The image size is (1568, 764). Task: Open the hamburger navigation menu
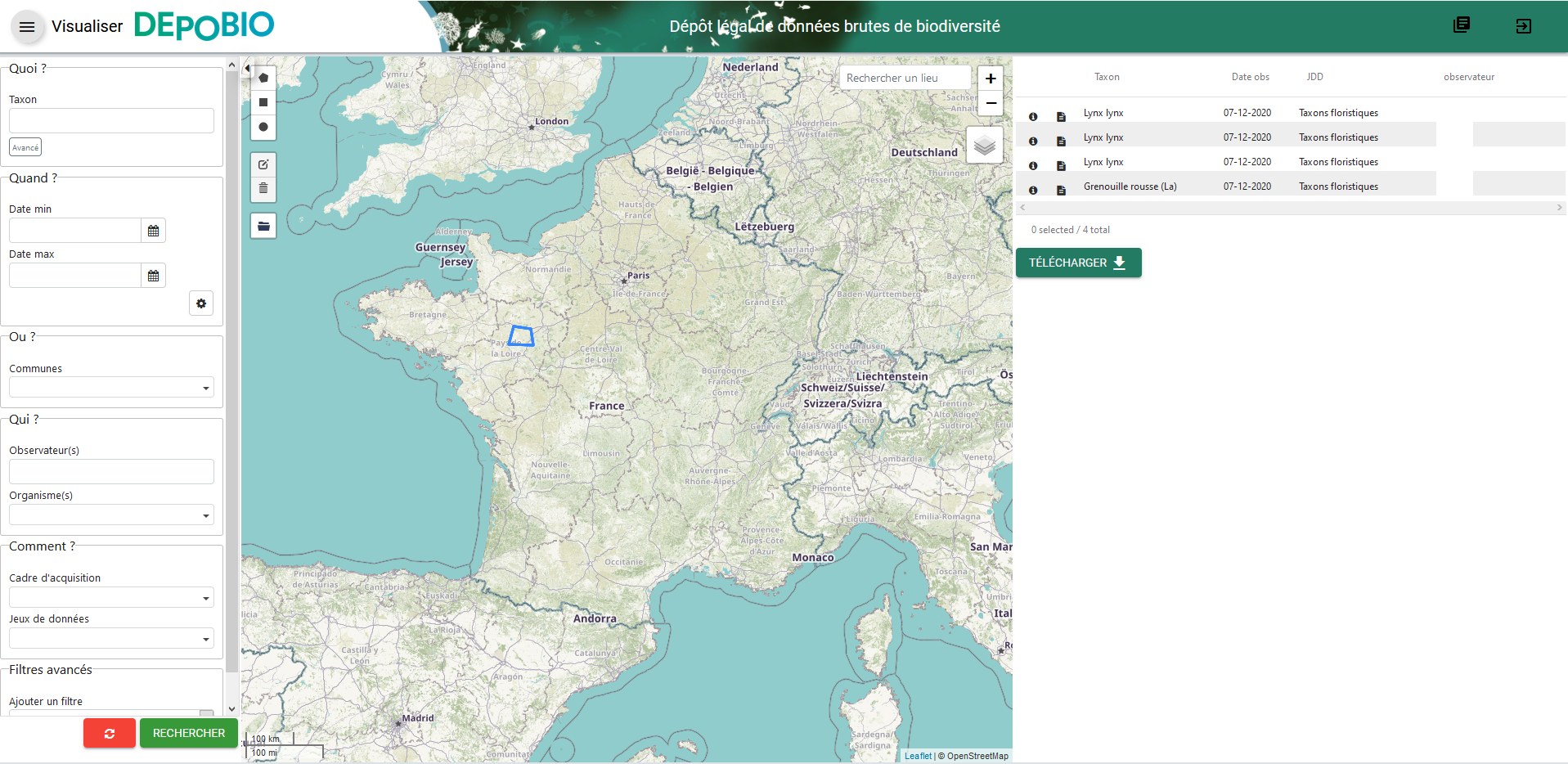[x=27, y=27]
